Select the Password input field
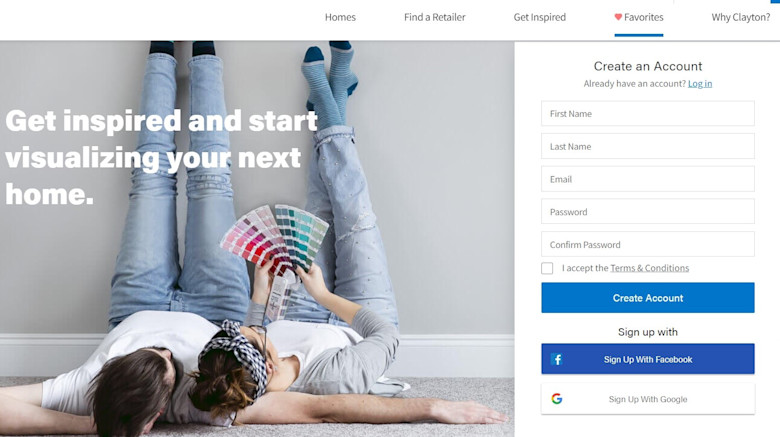 [x=648, y=212]
